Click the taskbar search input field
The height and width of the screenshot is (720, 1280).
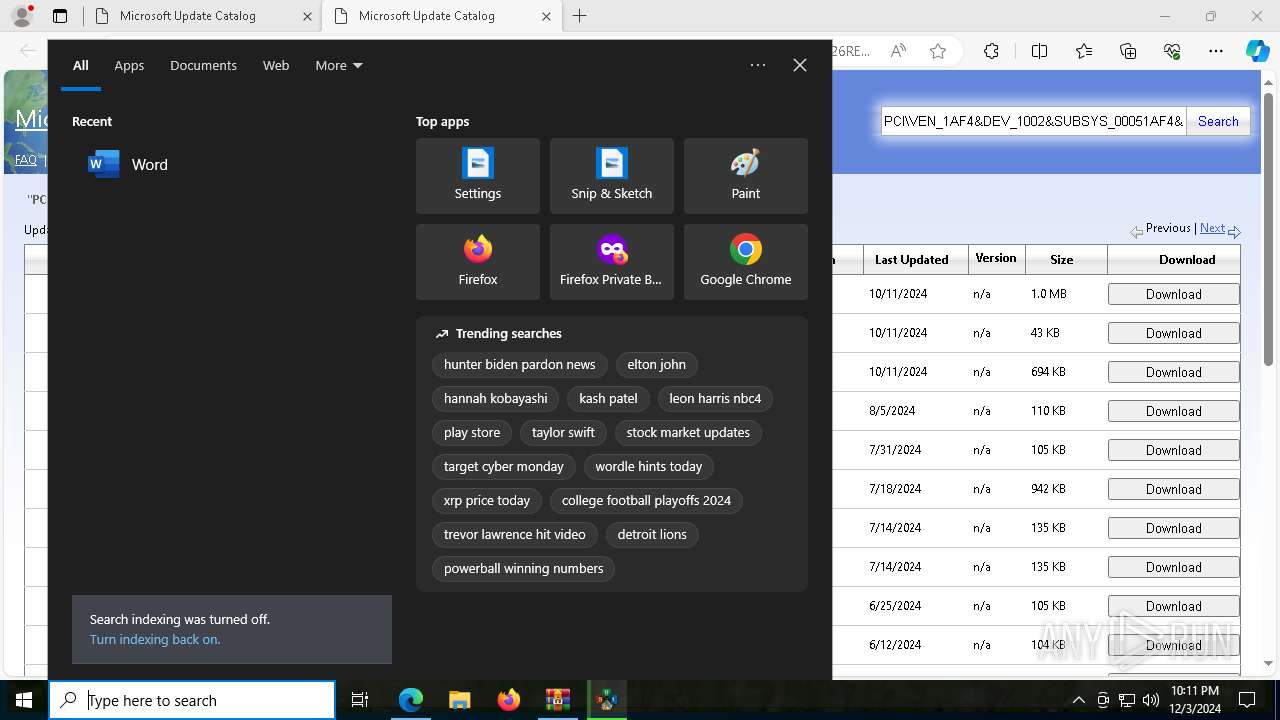coord(192,700)
